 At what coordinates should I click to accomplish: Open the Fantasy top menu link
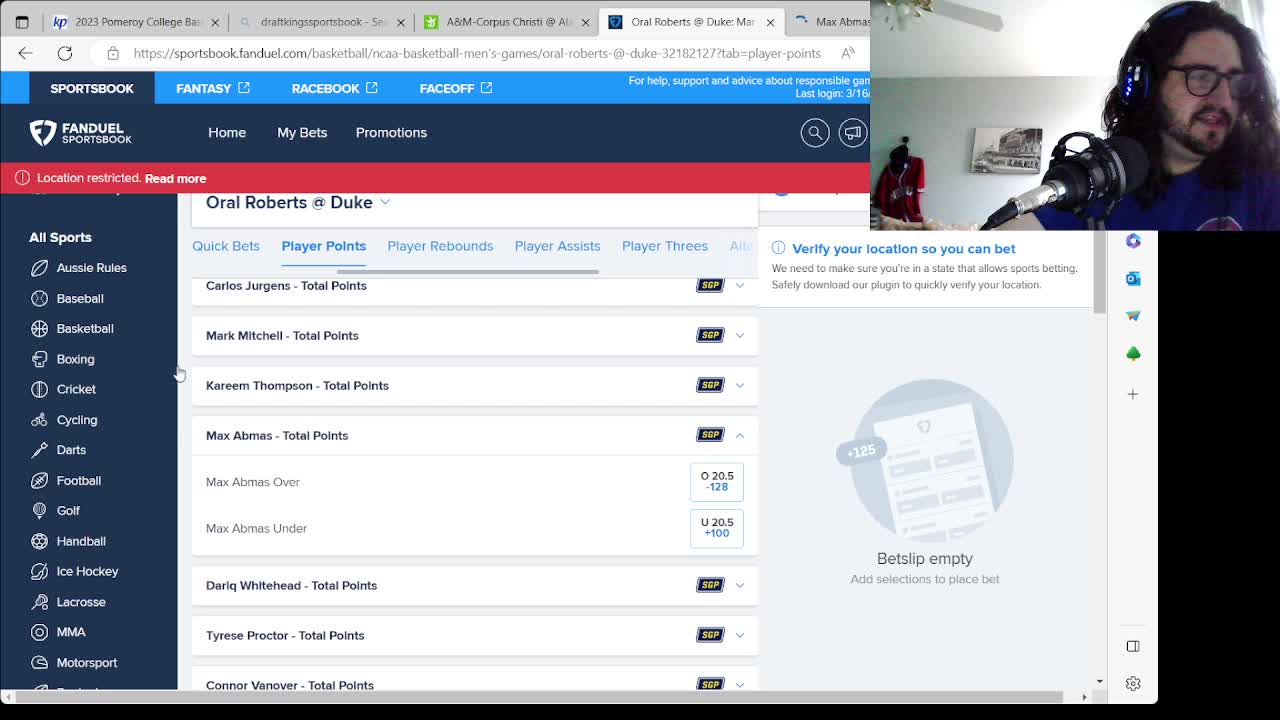(212, 88)
